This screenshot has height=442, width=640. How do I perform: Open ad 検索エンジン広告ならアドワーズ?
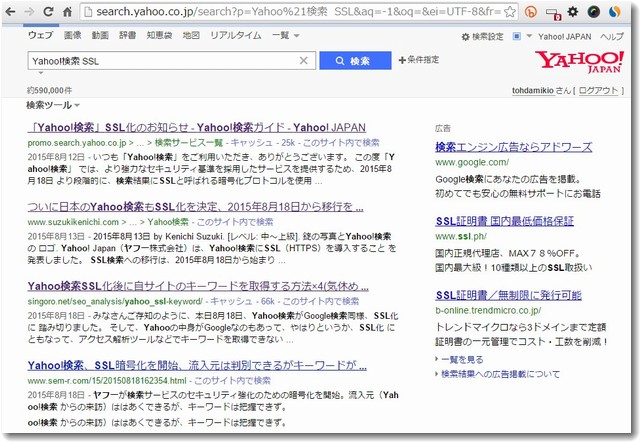pyautogui.click(x=513, y=147)
